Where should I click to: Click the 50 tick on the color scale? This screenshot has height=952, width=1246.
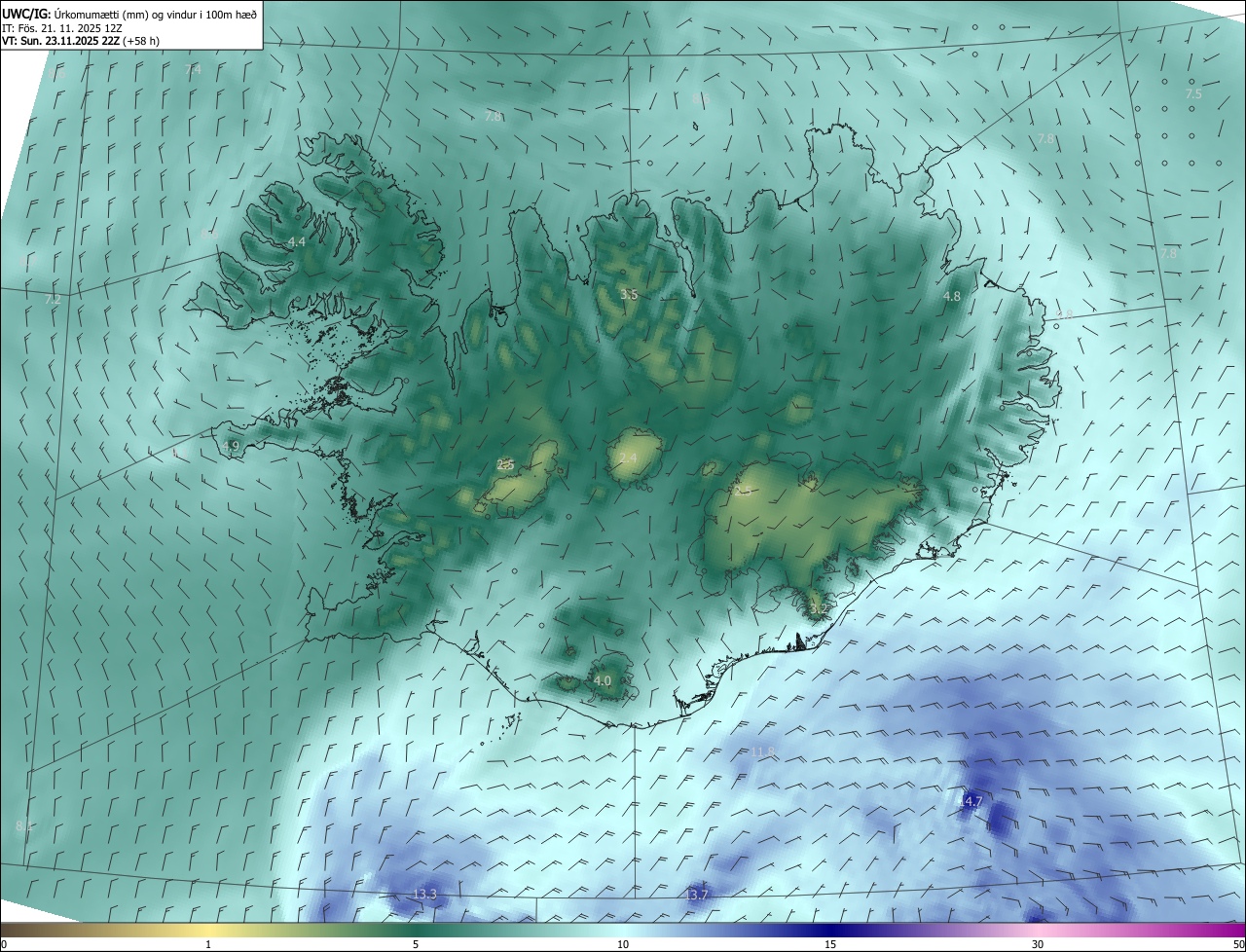1238,944
